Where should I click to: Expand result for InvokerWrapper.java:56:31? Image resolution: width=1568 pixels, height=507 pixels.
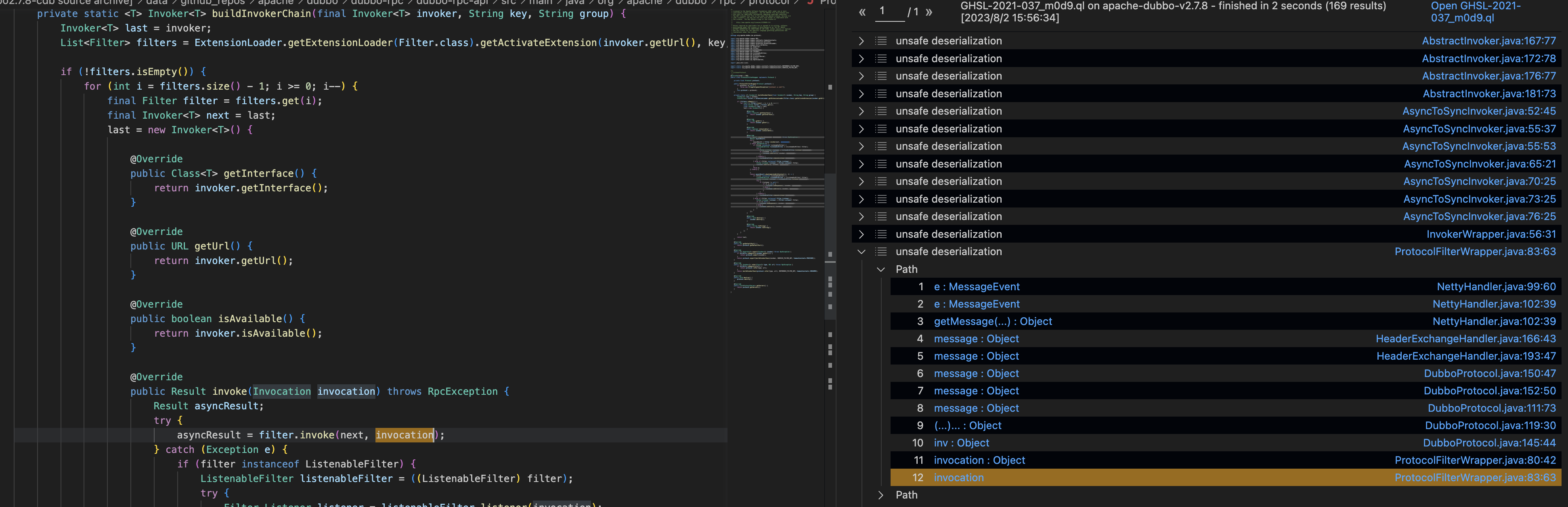(x=861, y=235)
